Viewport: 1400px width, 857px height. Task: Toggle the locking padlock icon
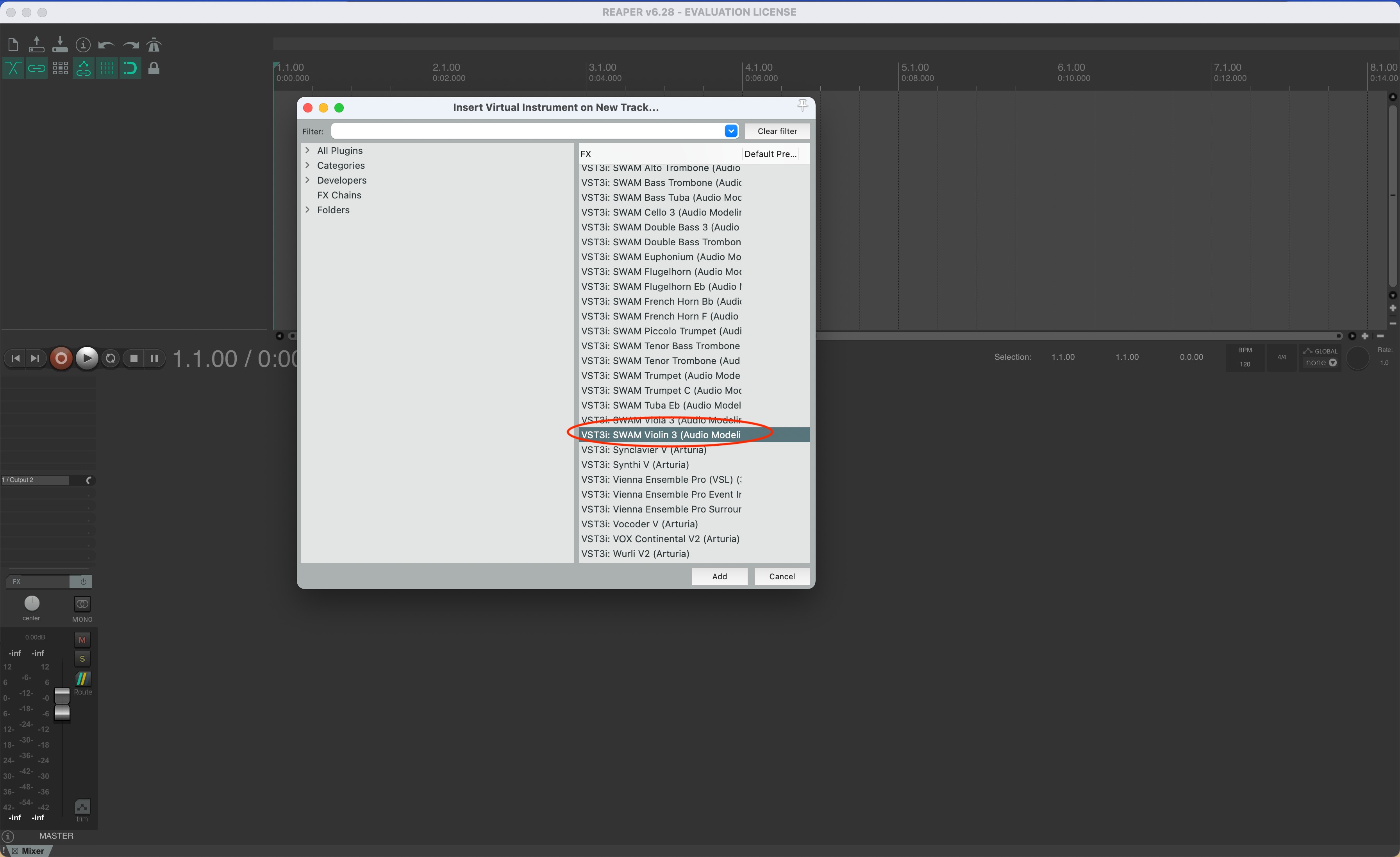click(154, 69)
